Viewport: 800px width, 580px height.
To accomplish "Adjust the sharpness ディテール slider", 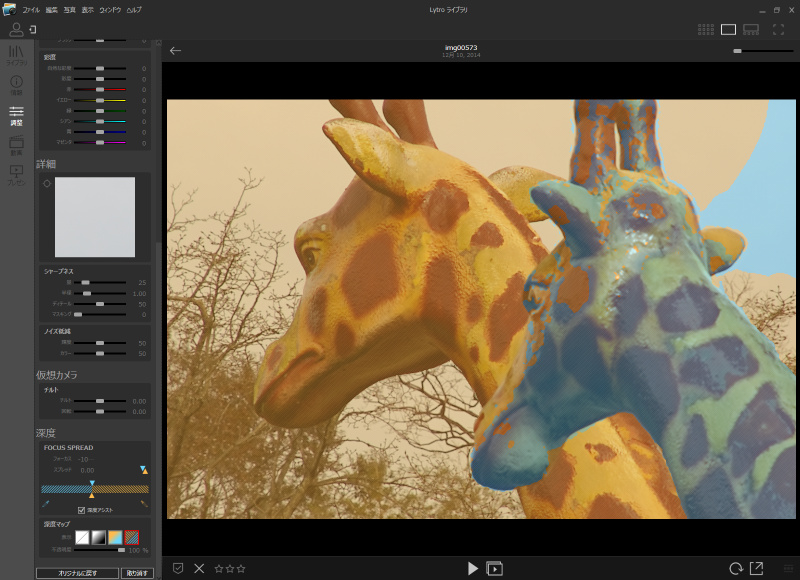I will pos(100,304).
